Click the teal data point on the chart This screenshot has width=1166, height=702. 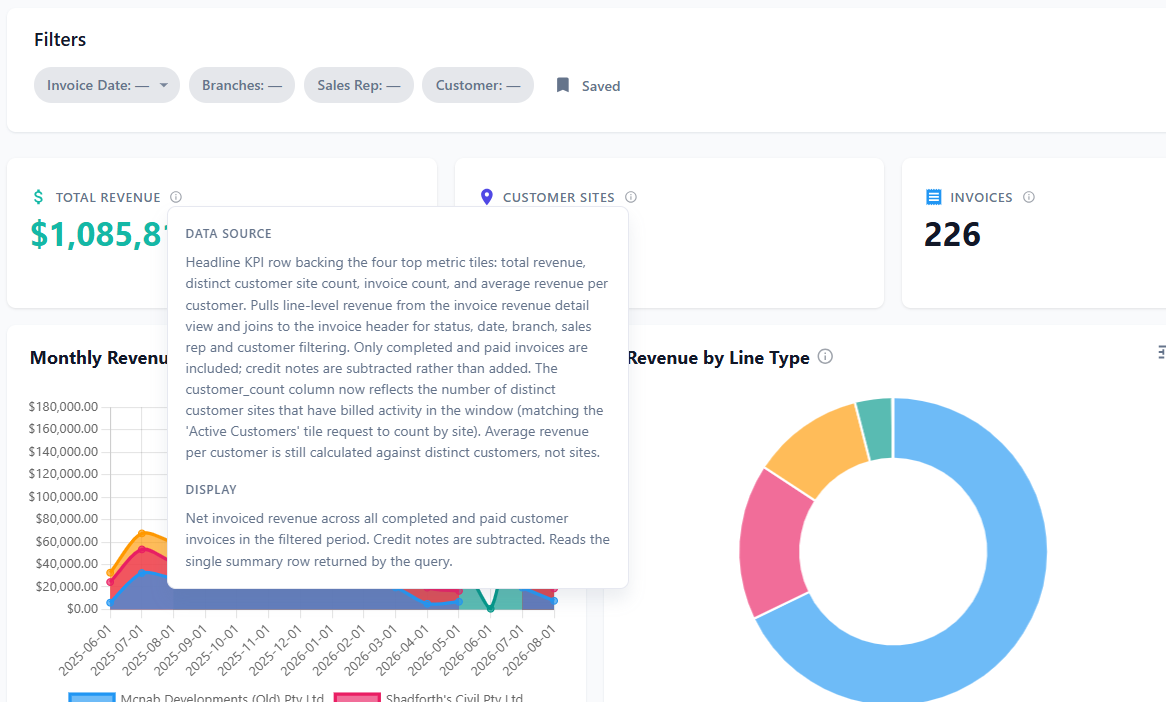tap(491, 608)
